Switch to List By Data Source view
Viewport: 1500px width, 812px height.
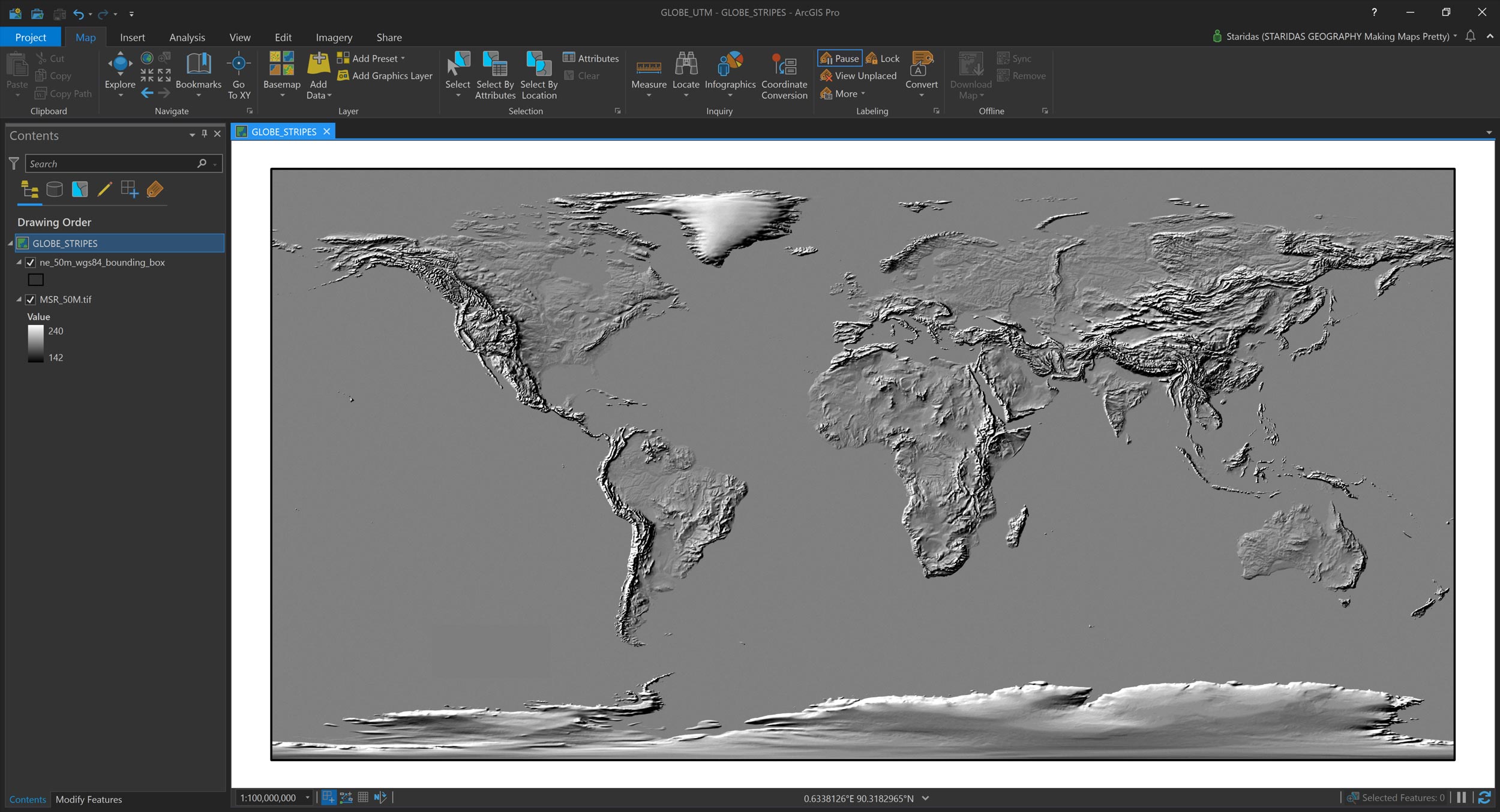[55, 190]
